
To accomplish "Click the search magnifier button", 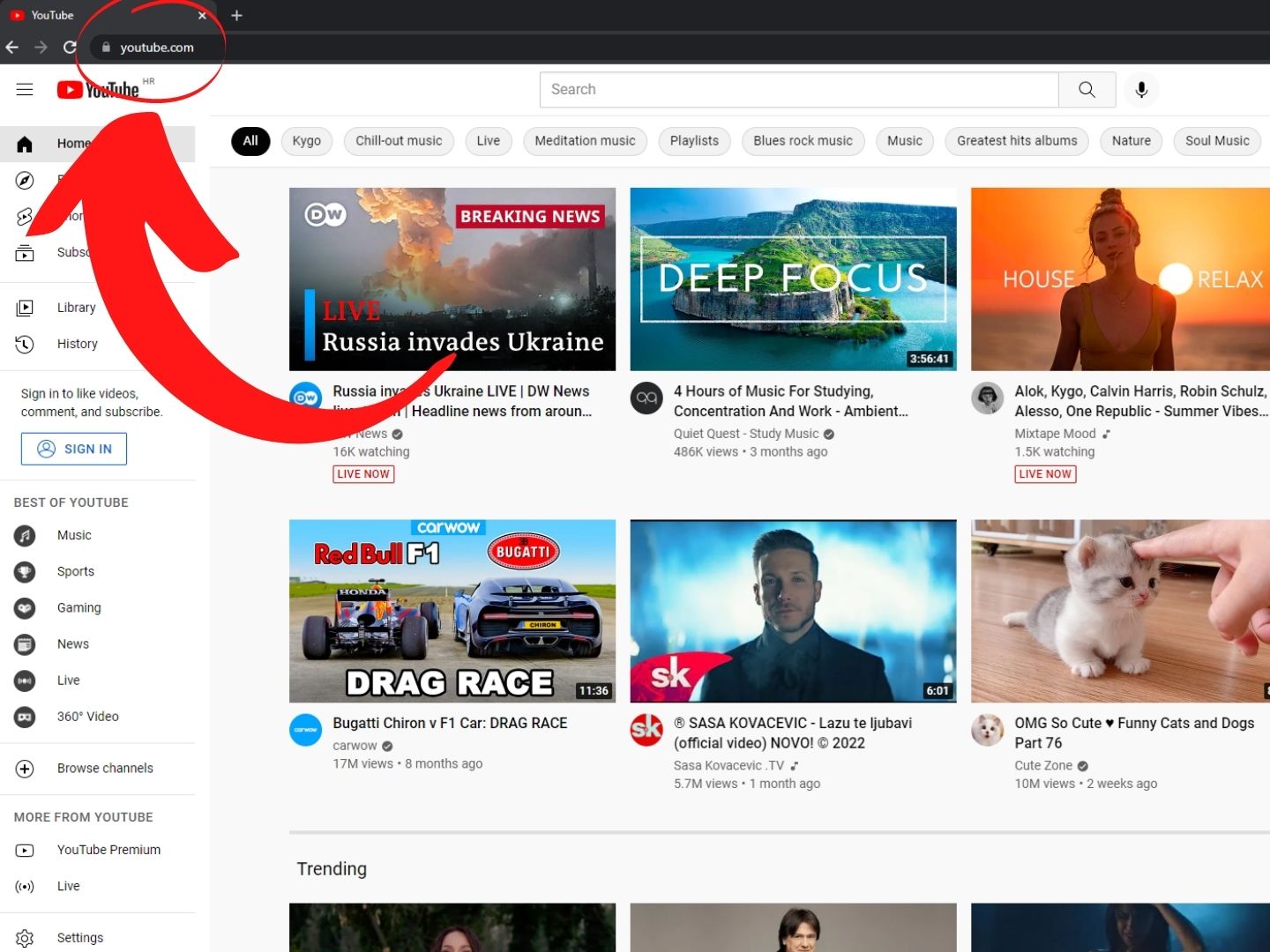I will pos(1087,89).
